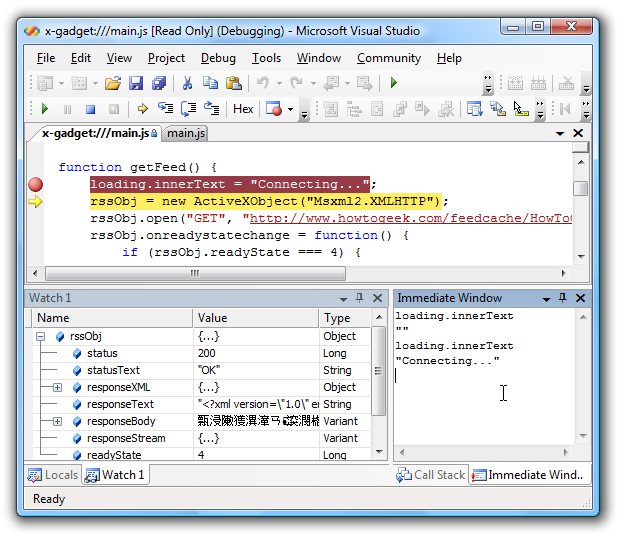Open the Immediate Window position dropdown
Viewport: 618px width, 534px height.
point(546,299)
